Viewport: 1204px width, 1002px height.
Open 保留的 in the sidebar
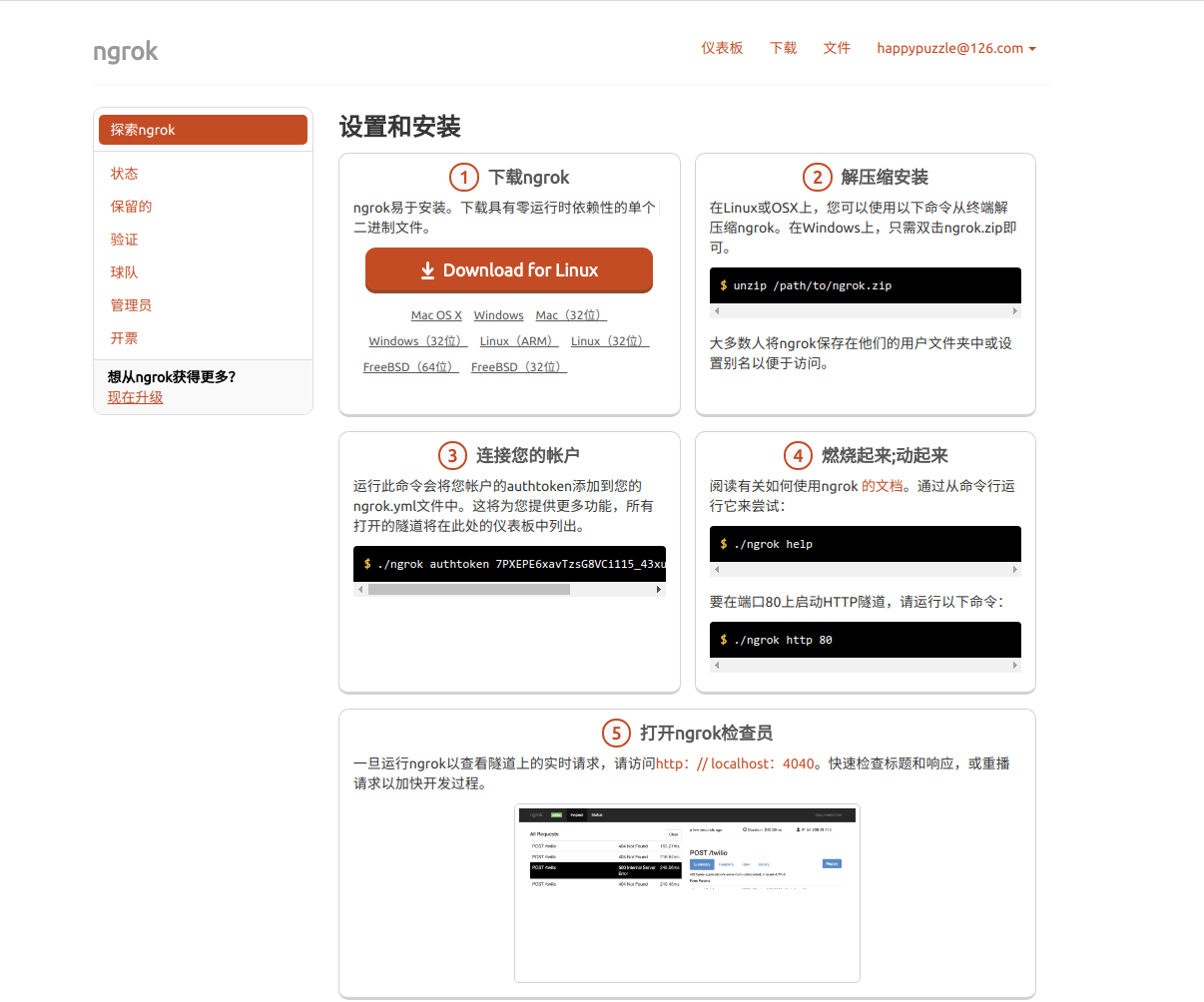[x=131, y=207]
